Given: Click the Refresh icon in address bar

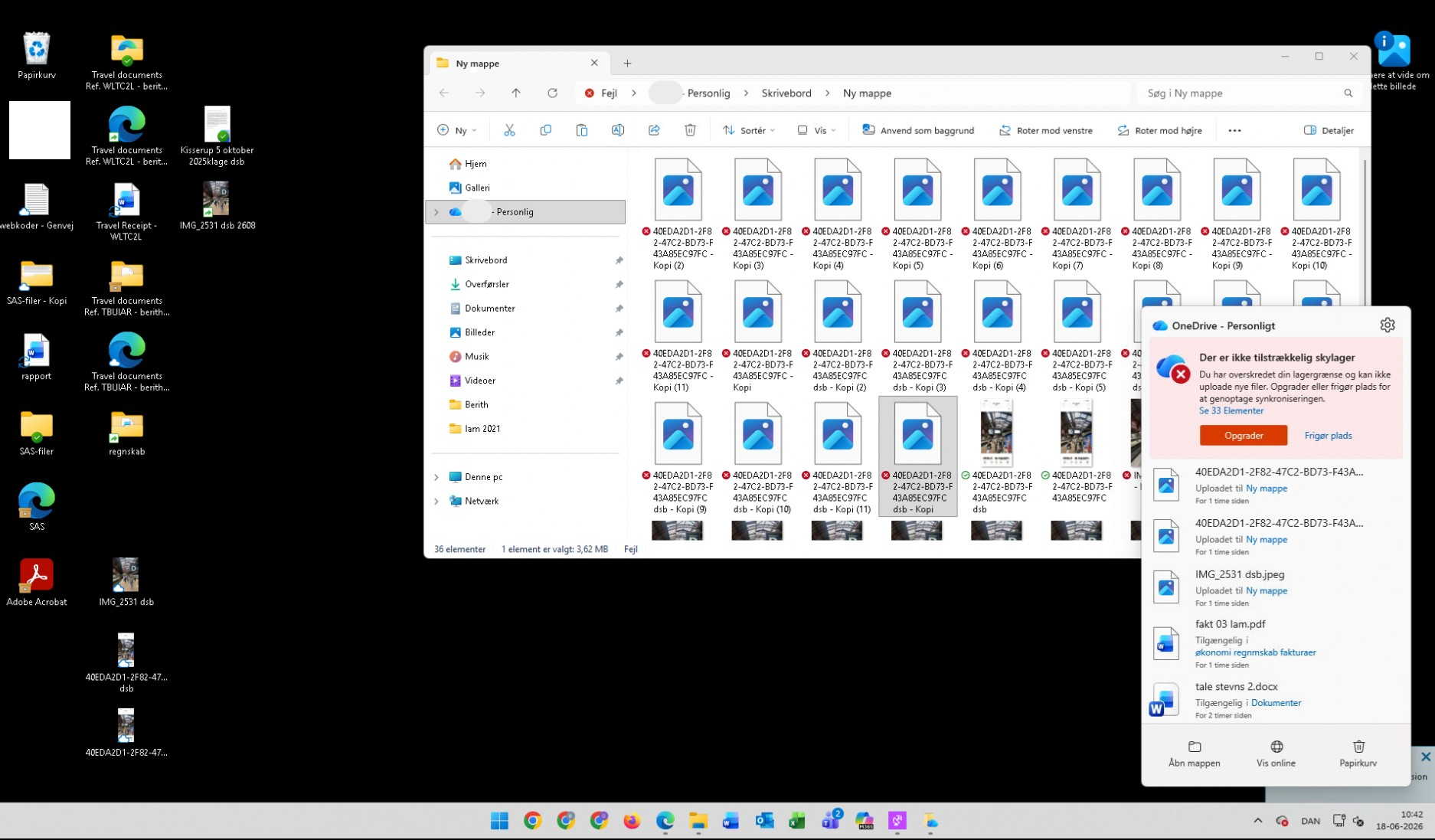Looking at the screenshot, I should (552, 93).
